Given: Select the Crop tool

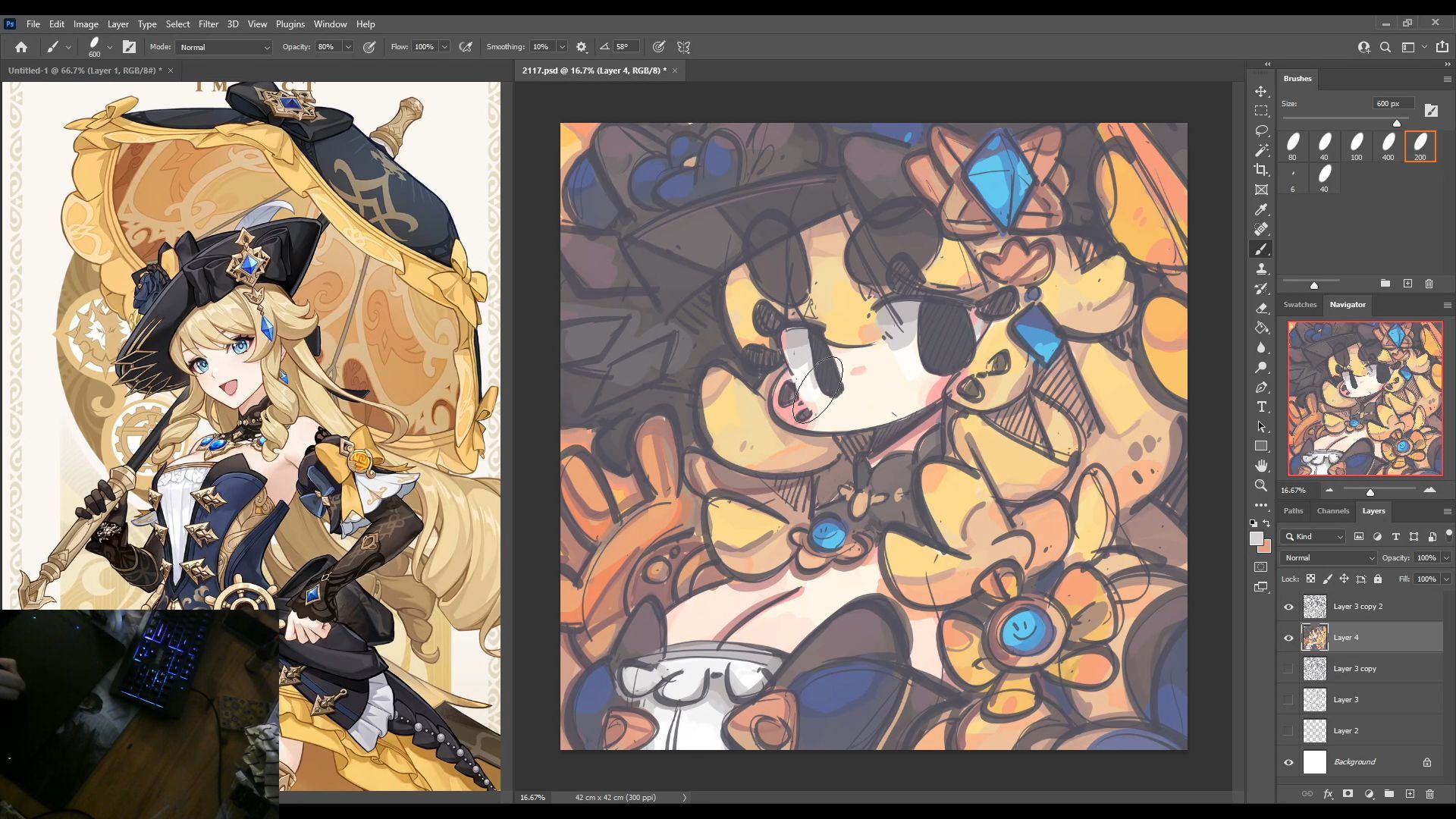Looking at the screenshot, I should [x=1261, y=170].
